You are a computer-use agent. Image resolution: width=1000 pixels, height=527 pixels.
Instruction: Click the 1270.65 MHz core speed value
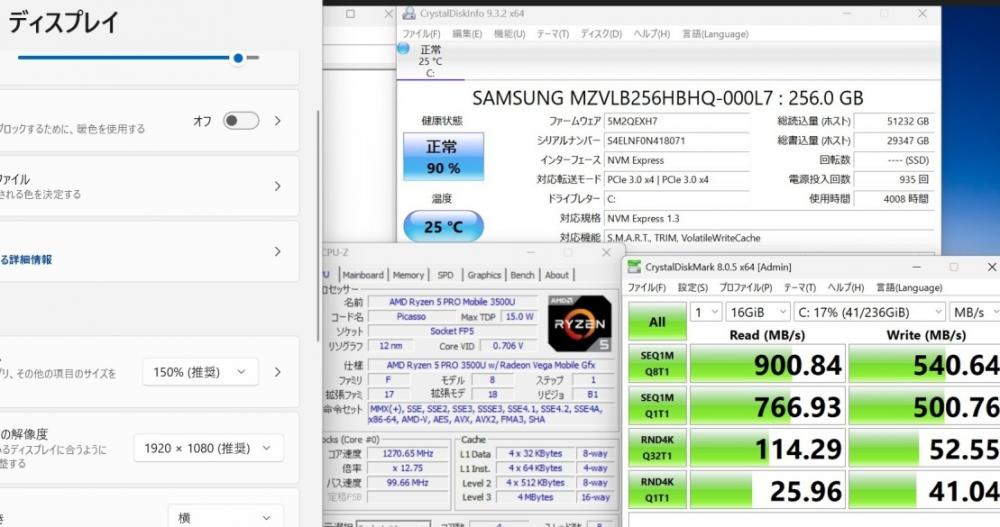[408, 454]
